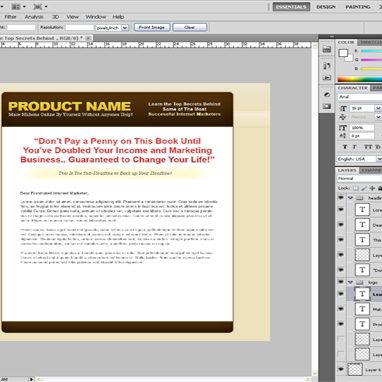Image resolution: width=382 pixels, height=382 pixels.
Task: Open the Mini Bridge panel icon
Action: [x=327, y=50]
